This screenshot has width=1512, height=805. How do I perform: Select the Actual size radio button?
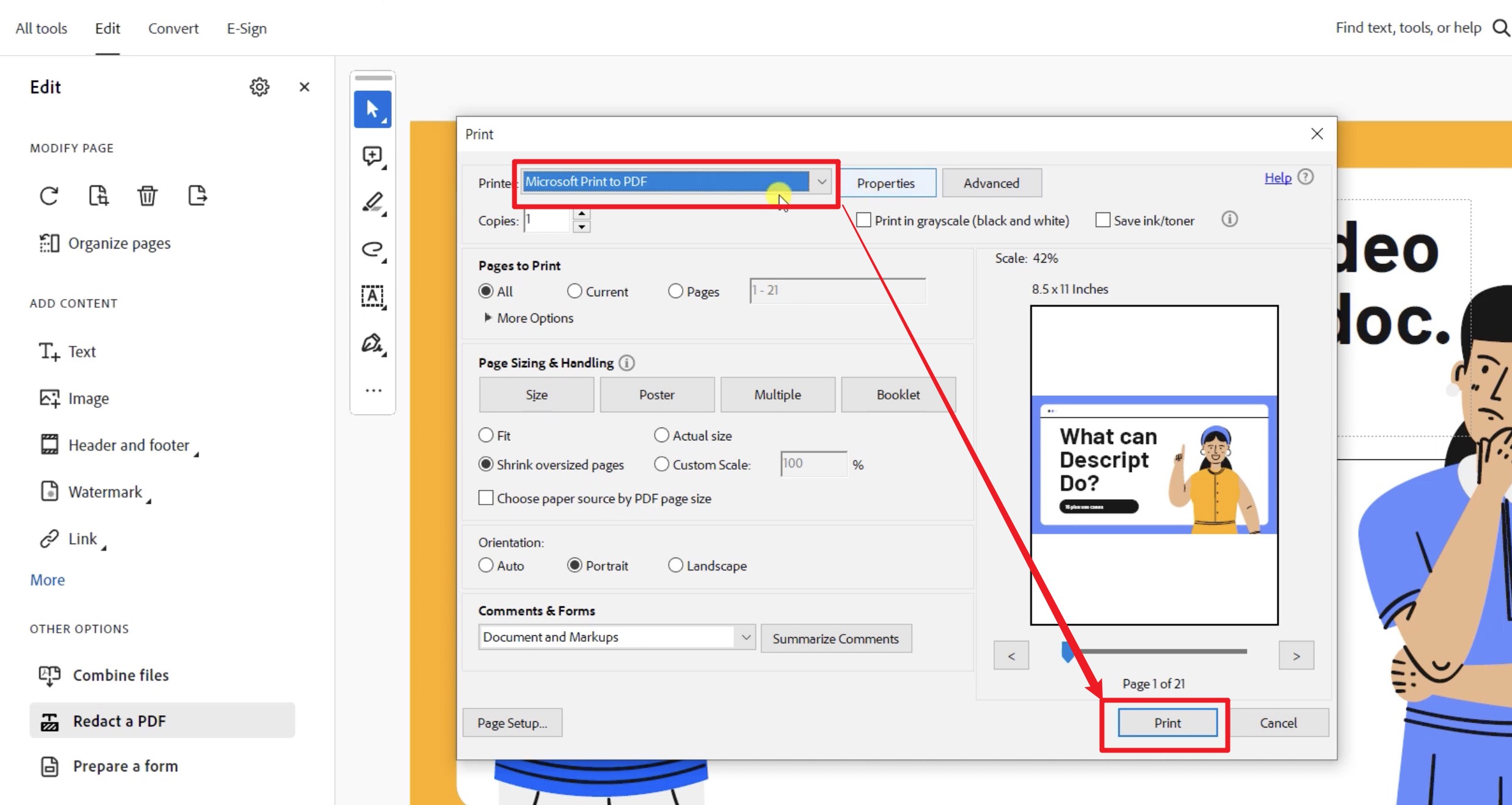click(662, 435)
